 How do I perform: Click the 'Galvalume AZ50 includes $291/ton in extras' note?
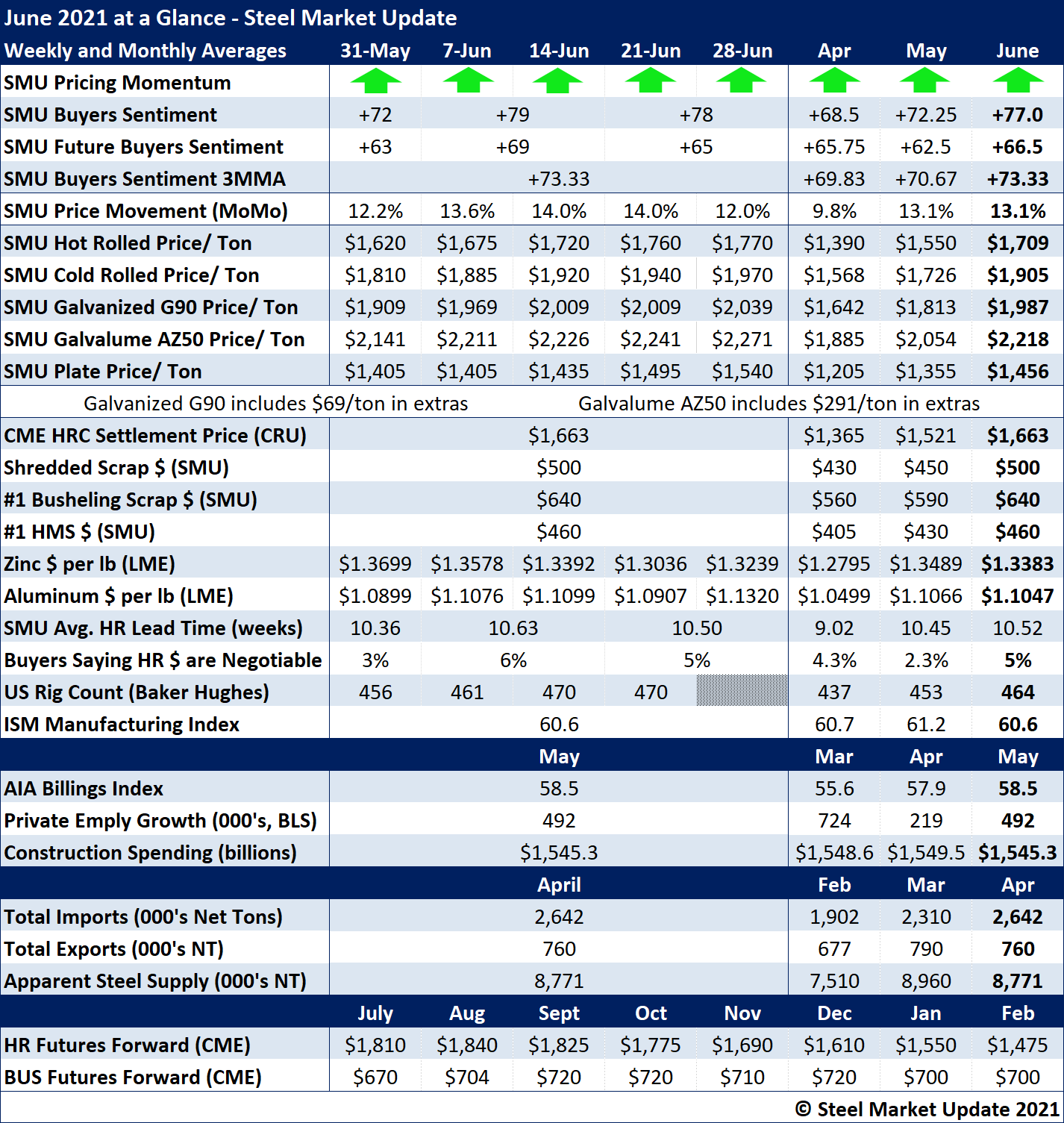779,404
